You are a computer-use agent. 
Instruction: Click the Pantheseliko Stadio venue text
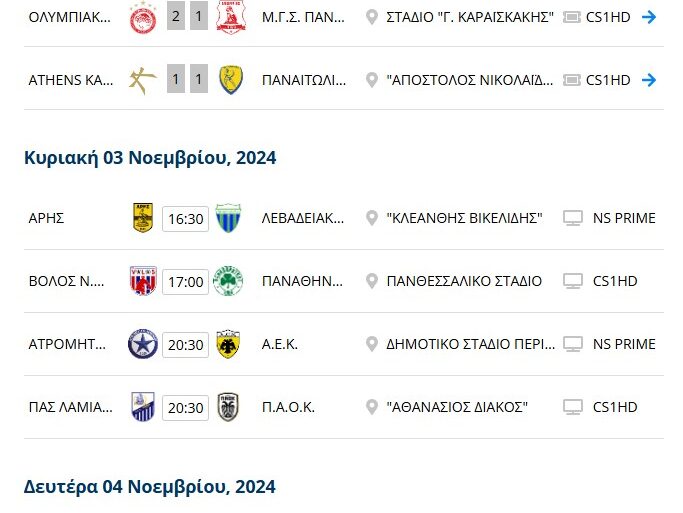click(x=464, y=281)
